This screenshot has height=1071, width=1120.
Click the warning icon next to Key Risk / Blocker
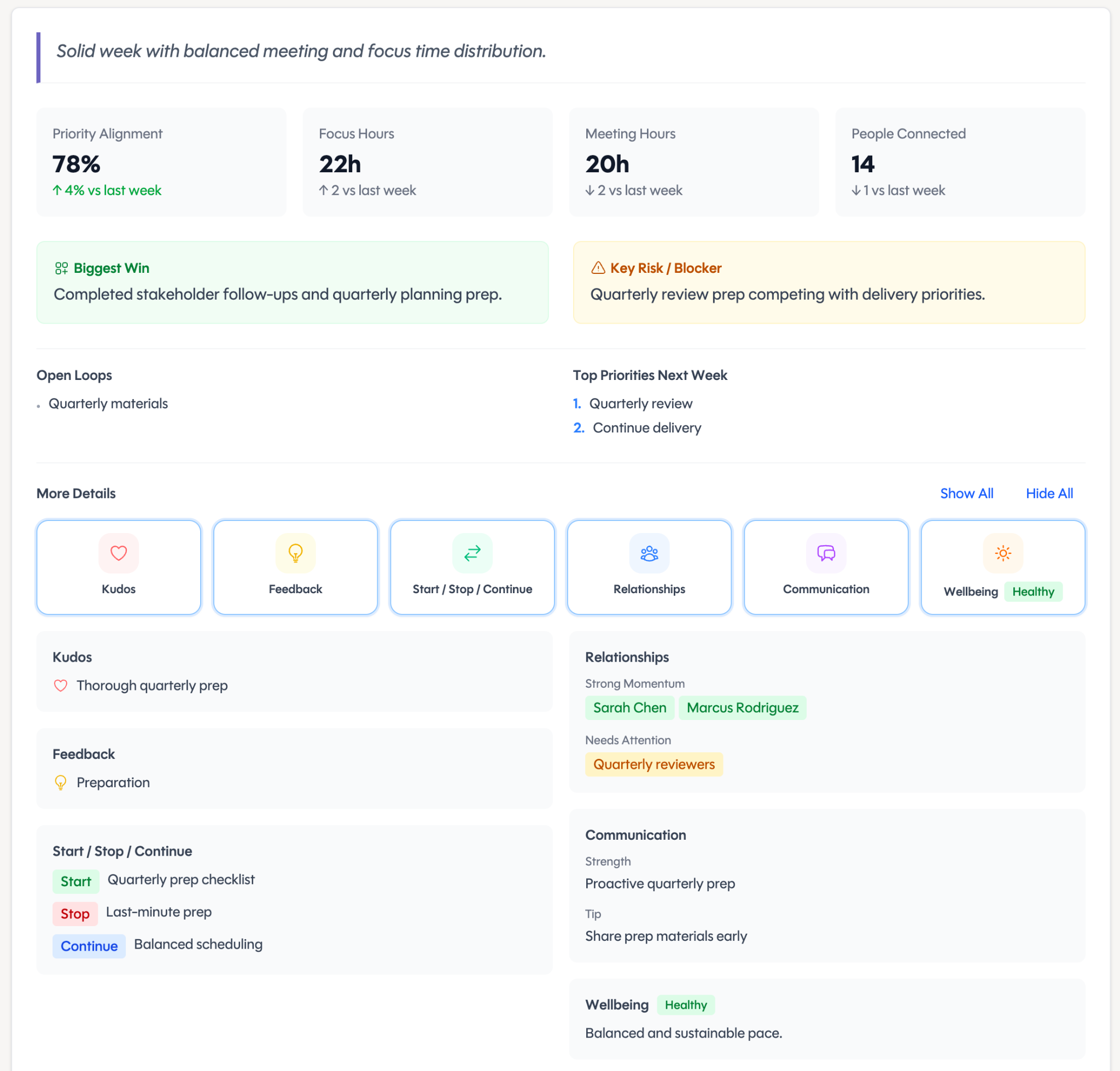[x=597, y=267]
